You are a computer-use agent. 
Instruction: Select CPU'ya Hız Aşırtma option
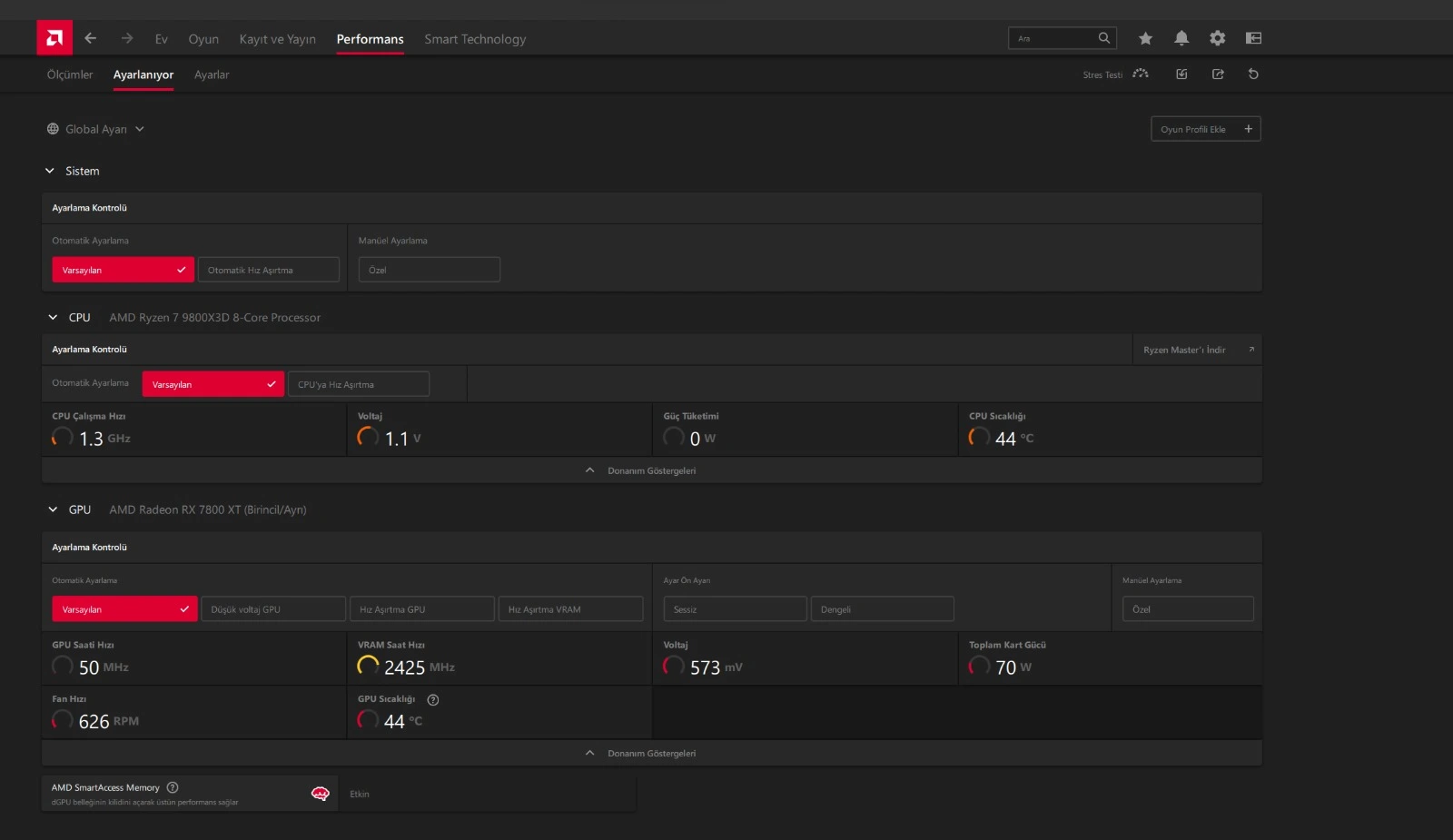tap(359, 384)
